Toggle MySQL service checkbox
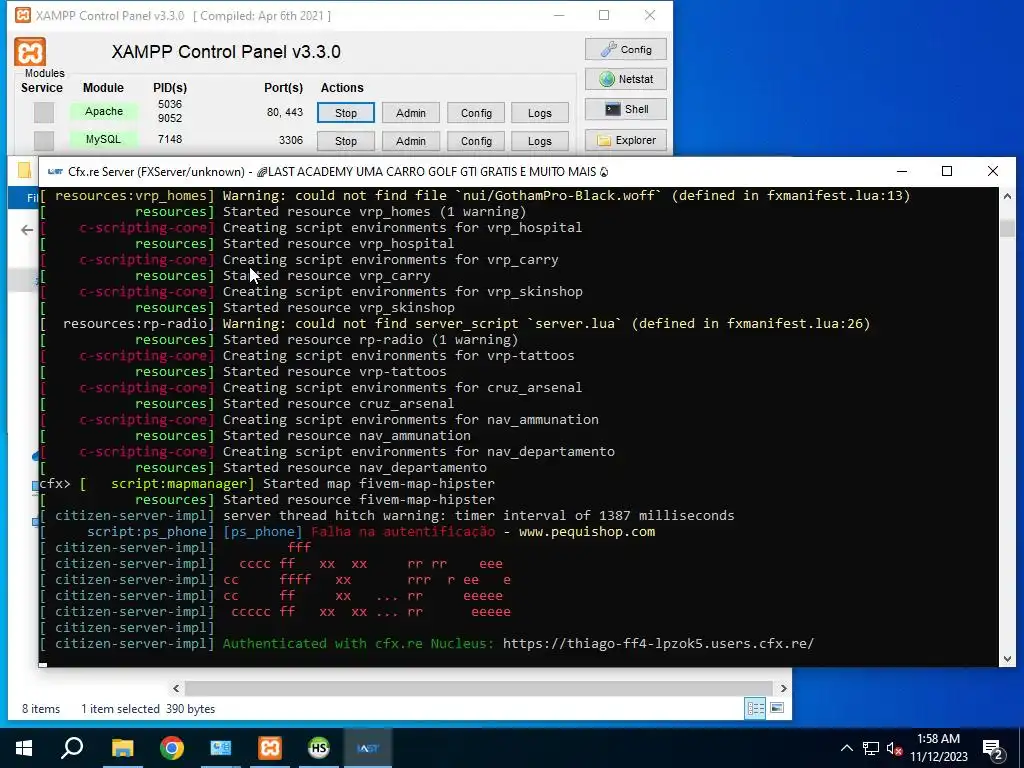The height and width of the screenshot is (768, 1024). 44,140
